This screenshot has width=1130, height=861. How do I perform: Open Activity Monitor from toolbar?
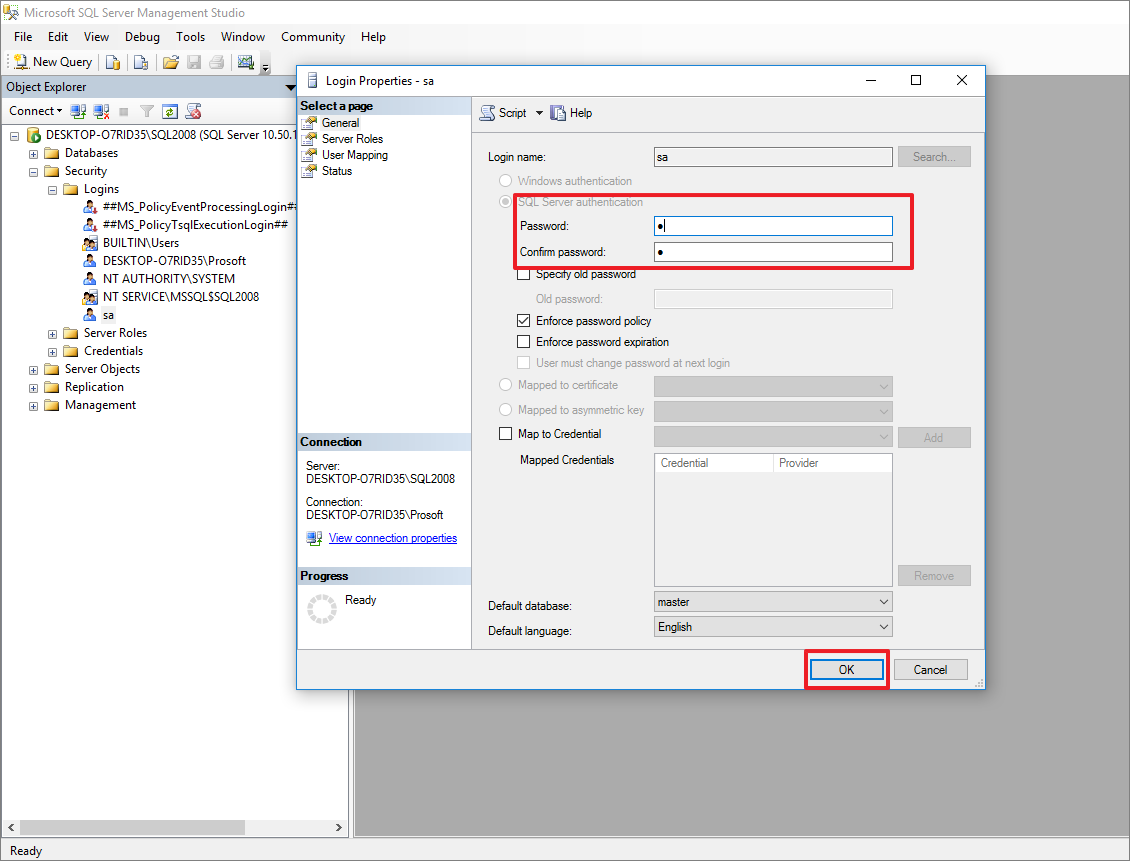coord(246,62)
